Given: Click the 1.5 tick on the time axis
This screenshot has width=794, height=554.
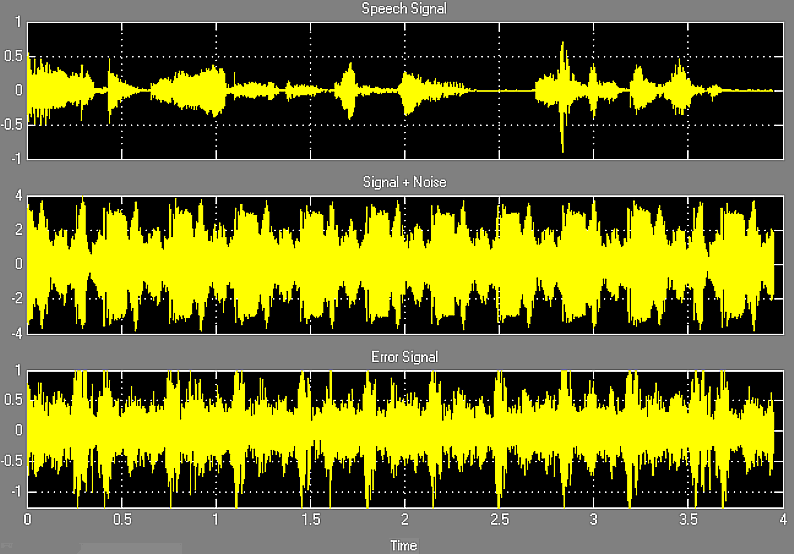Looking at the screenshot, I should [x=310, y=520].
